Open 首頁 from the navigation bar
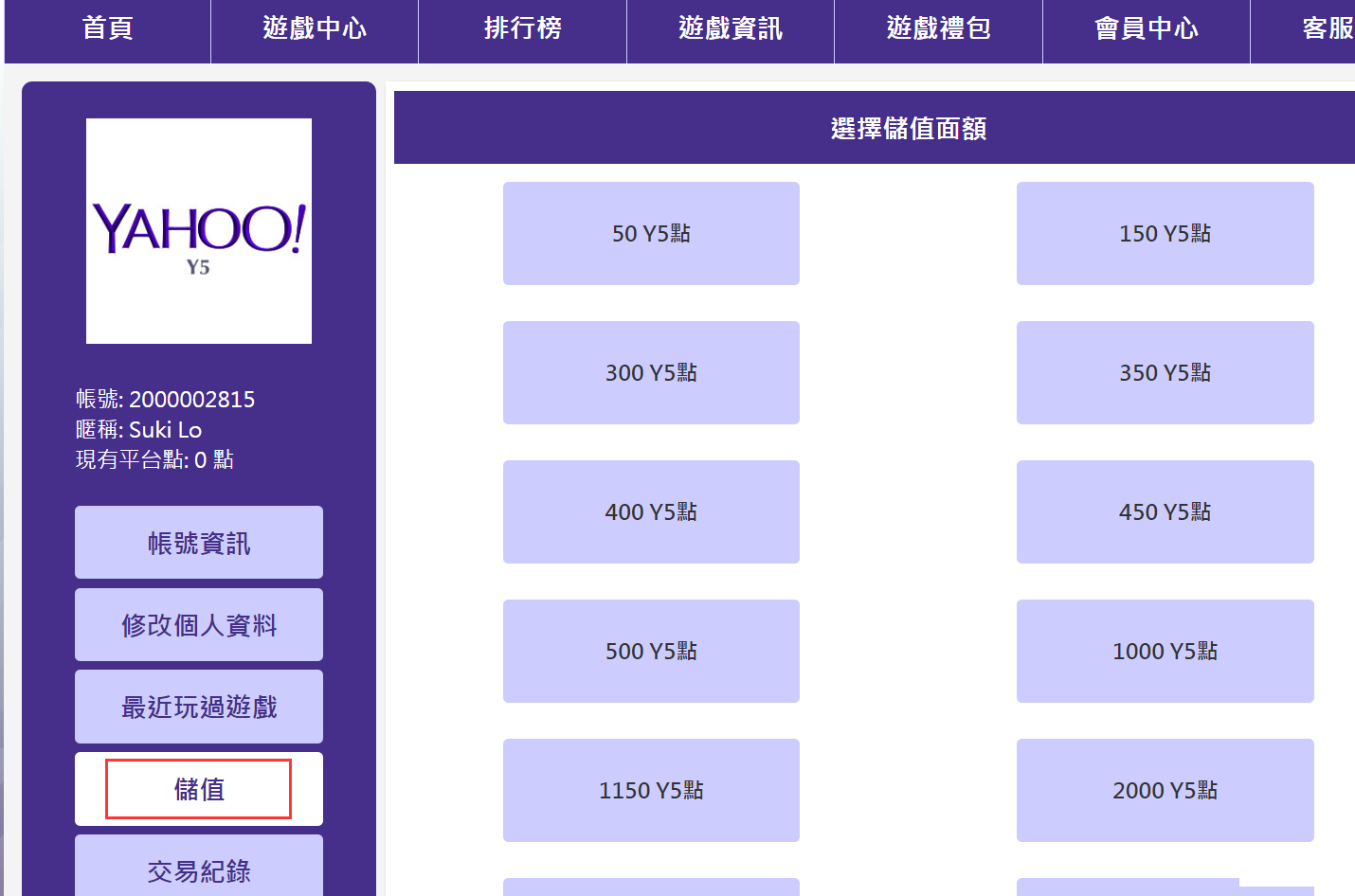 (x=105, y=29)
